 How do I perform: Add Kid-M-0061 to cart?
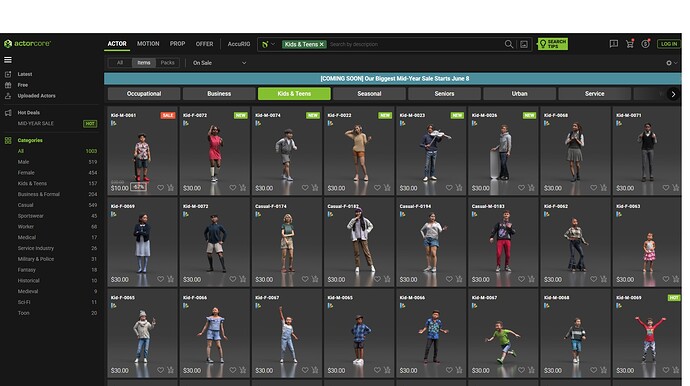pyautogui.click(x=170, y=187)
